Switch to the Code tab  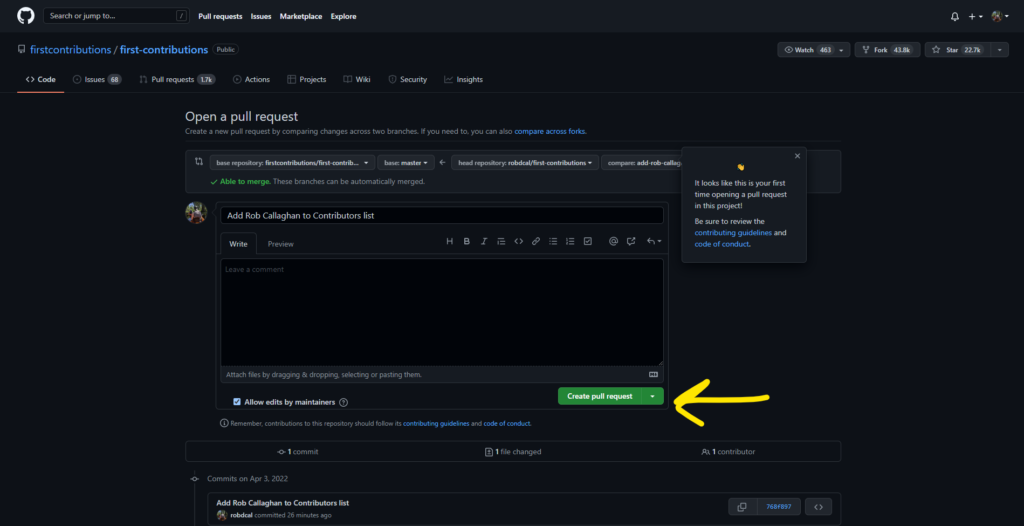(x=40, y=80)
